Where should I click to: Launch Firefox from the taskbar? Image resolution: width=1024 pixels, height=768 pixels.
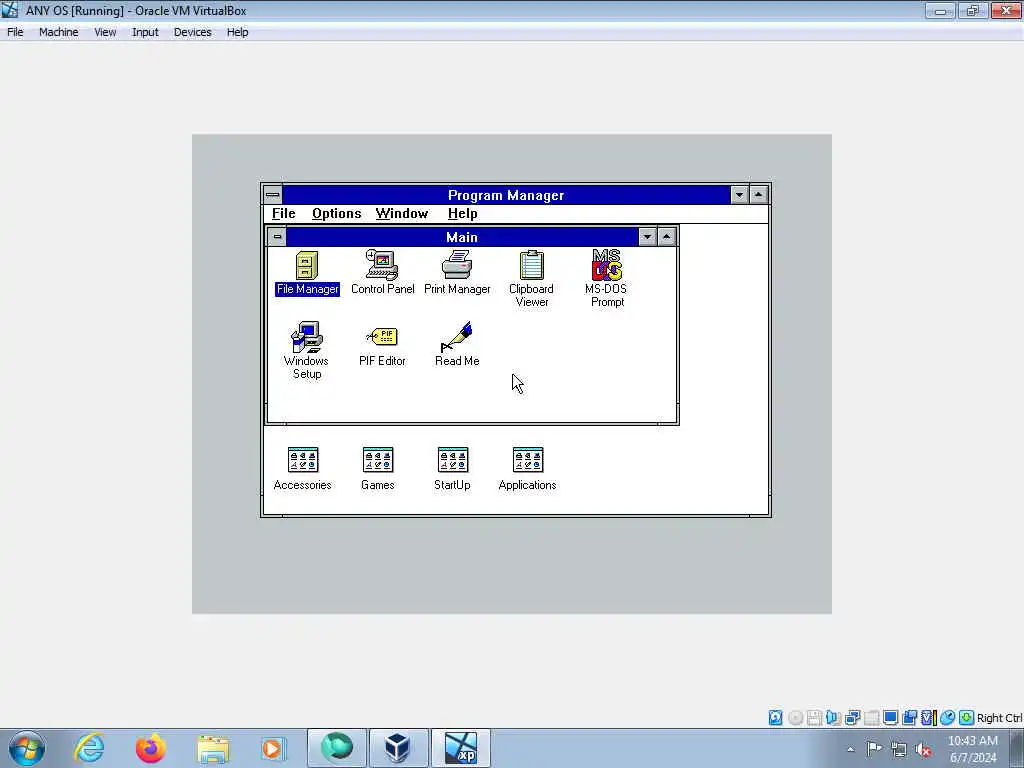pos(150,748)
